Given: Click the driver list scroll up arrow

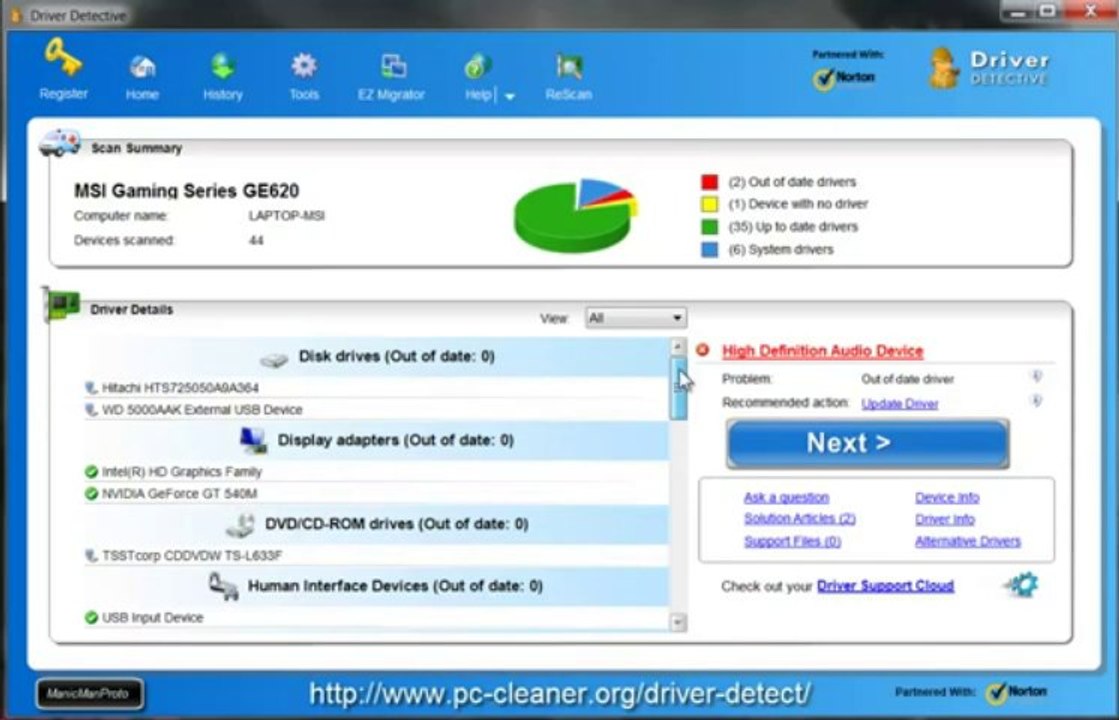Looking at the screenshot, I should tap(678, 348).
